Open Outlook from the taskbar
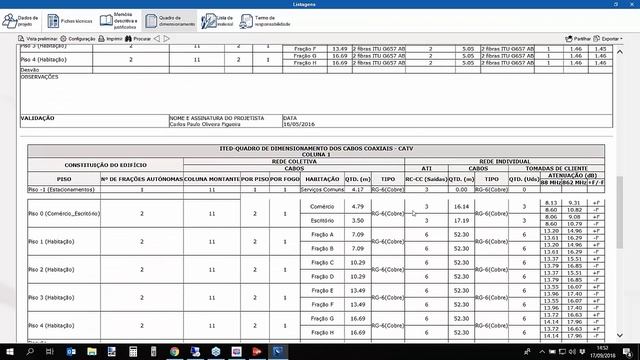 pos(71,351)
